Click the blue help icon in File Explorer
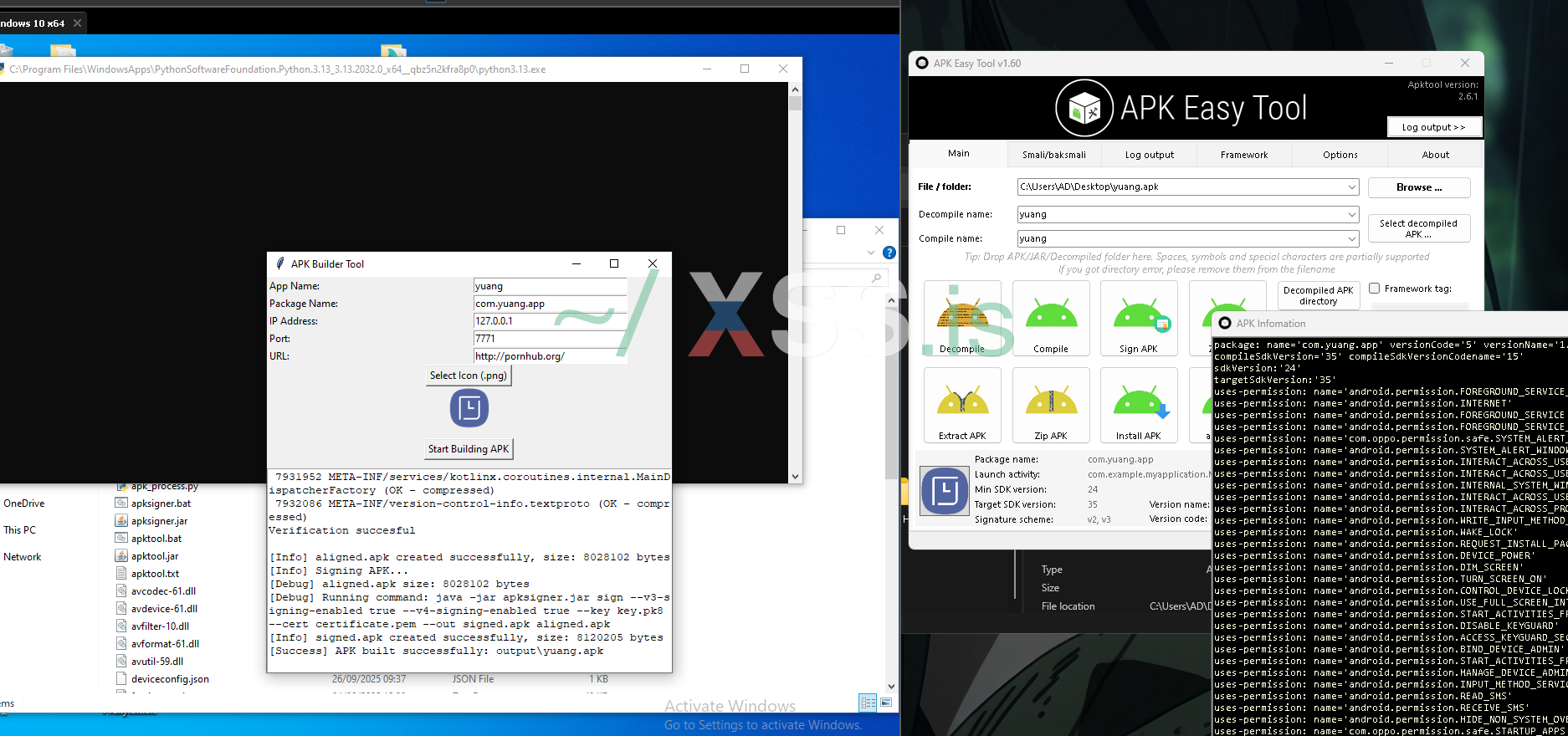Image resolution: width=1568 pixels, height=736 pixels. click(x=889, y=253)
